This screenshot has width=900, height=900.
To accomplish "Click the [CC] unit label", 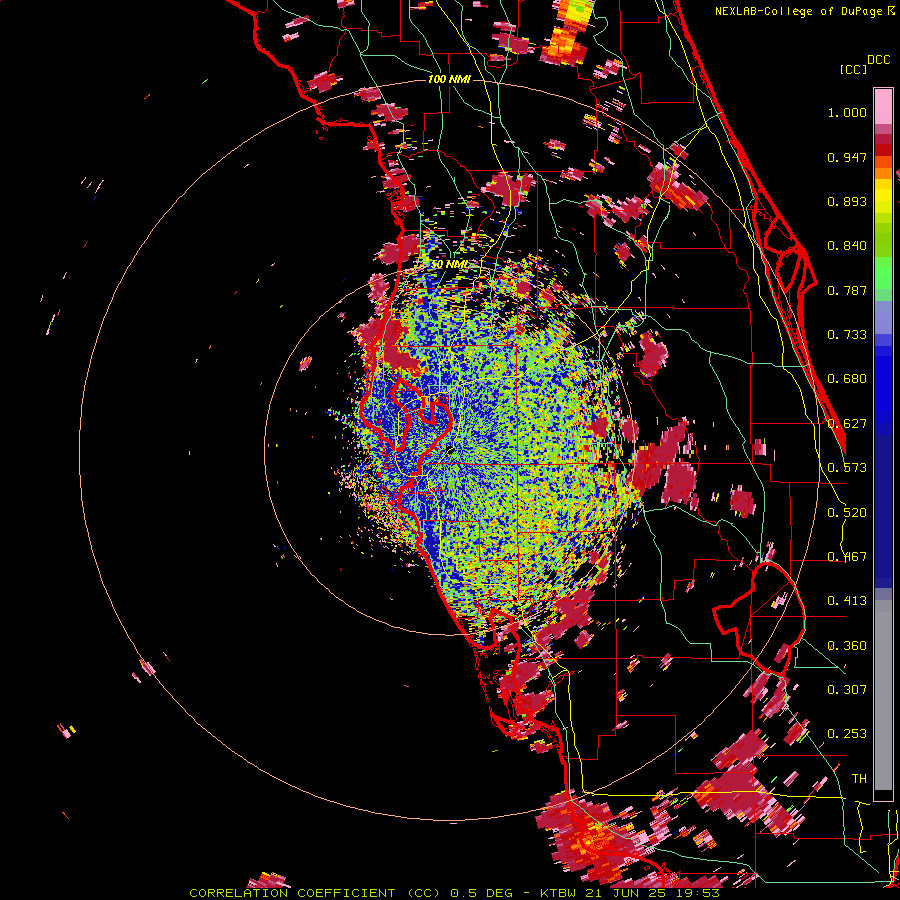I will pos(853,69).
